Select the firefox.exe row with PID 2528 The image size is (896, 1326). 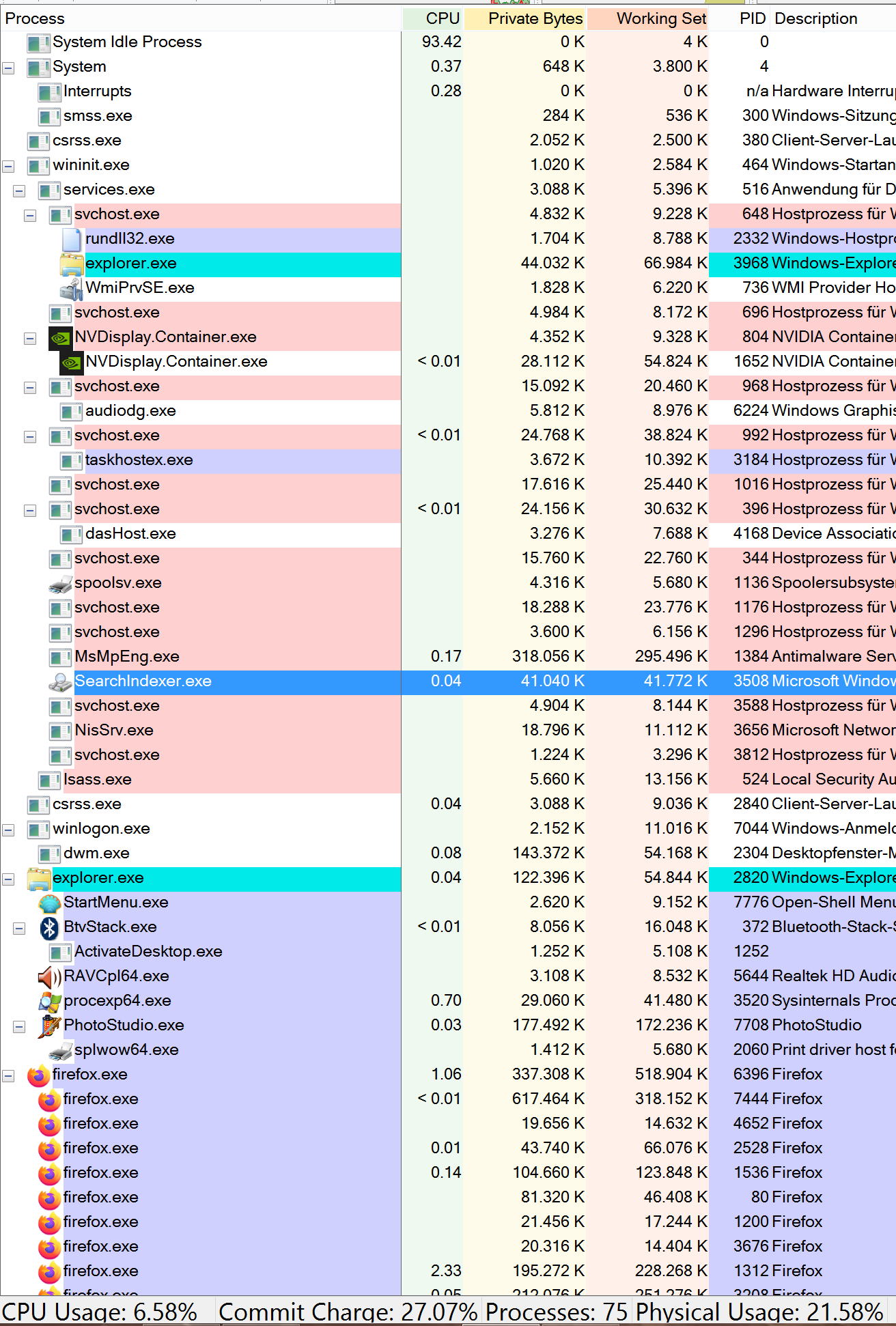(448, 1148)
